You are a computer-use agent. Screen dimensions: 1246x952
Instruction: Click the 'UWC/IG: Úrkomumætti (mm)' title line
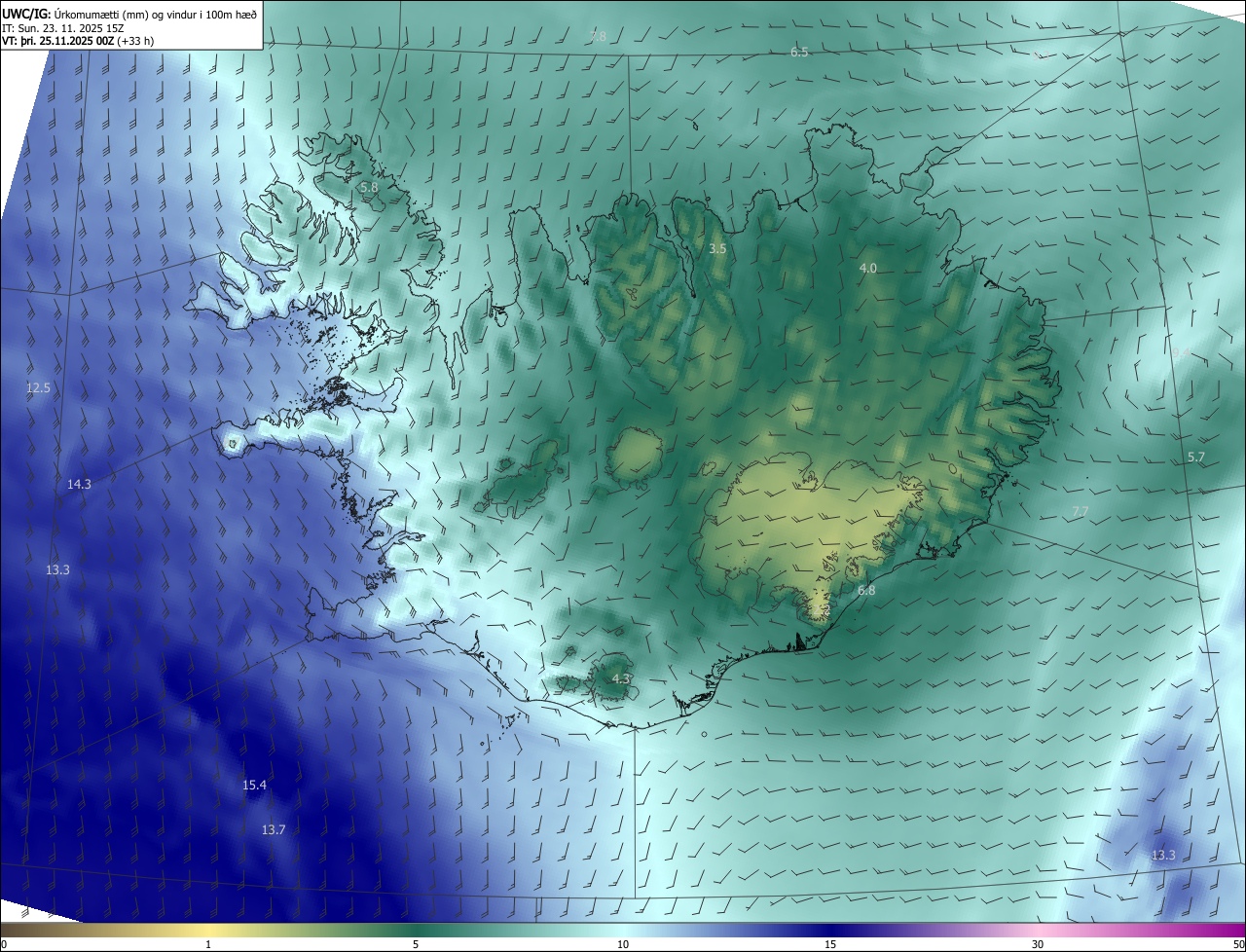pos(129,15)
